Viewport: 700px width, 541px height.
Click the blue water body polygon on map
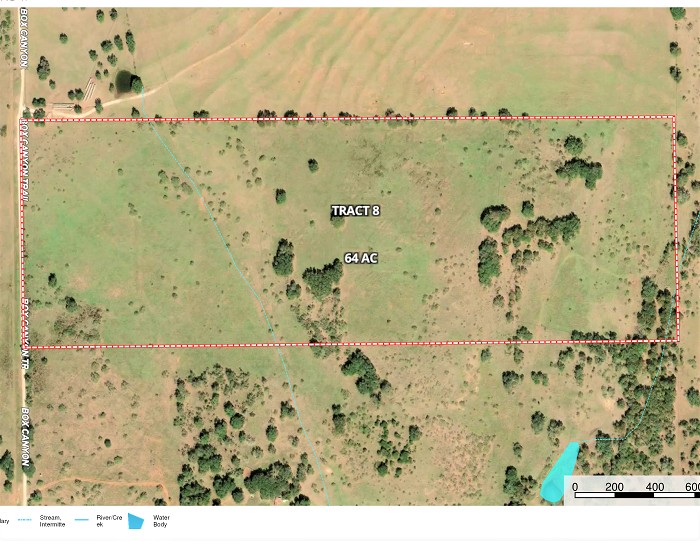point(558,473)
